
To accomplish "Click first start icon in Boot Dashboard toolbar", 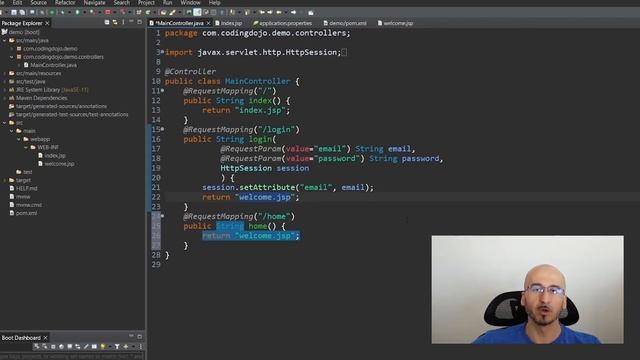I will 36,347.
